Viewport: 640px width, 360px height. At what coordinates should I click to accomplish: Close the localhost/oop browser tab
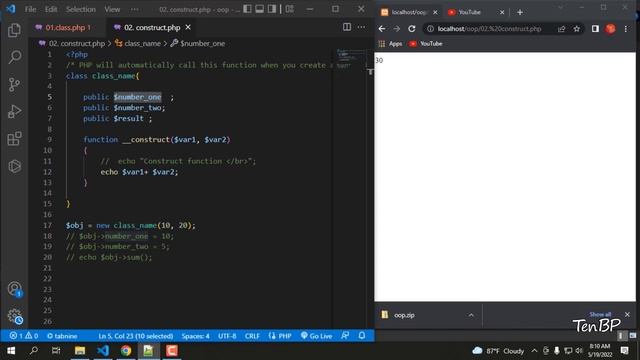click(x=435, y=12)
